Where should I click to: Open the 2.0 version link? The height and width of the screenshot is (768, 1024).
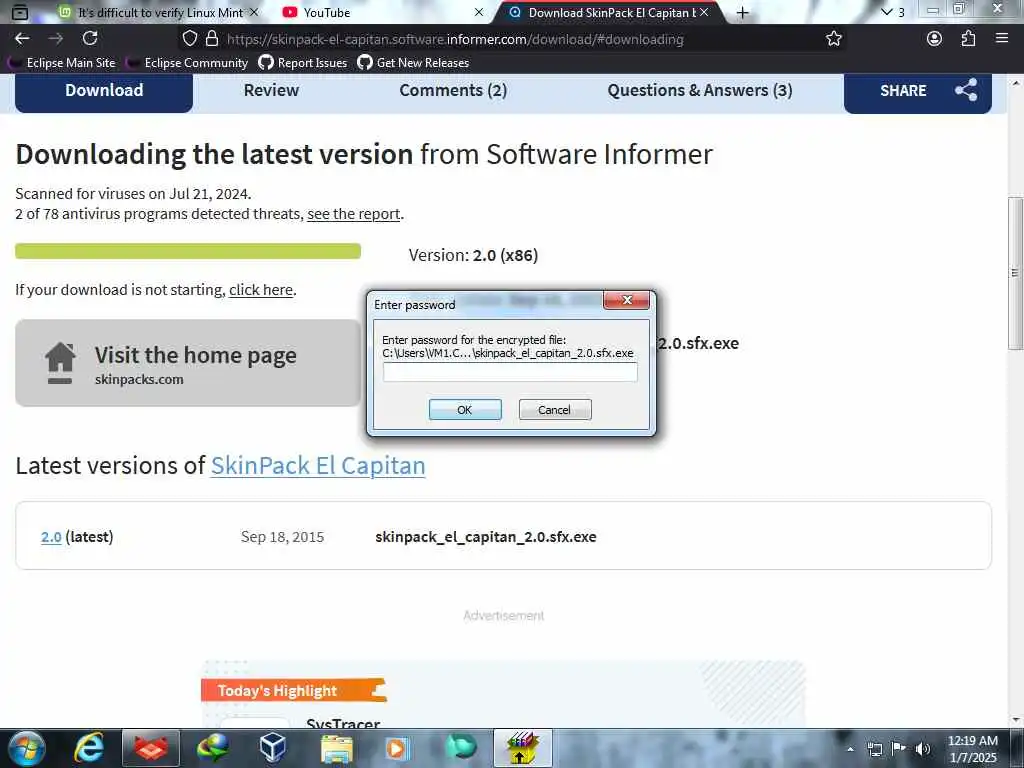pos(51,537)
